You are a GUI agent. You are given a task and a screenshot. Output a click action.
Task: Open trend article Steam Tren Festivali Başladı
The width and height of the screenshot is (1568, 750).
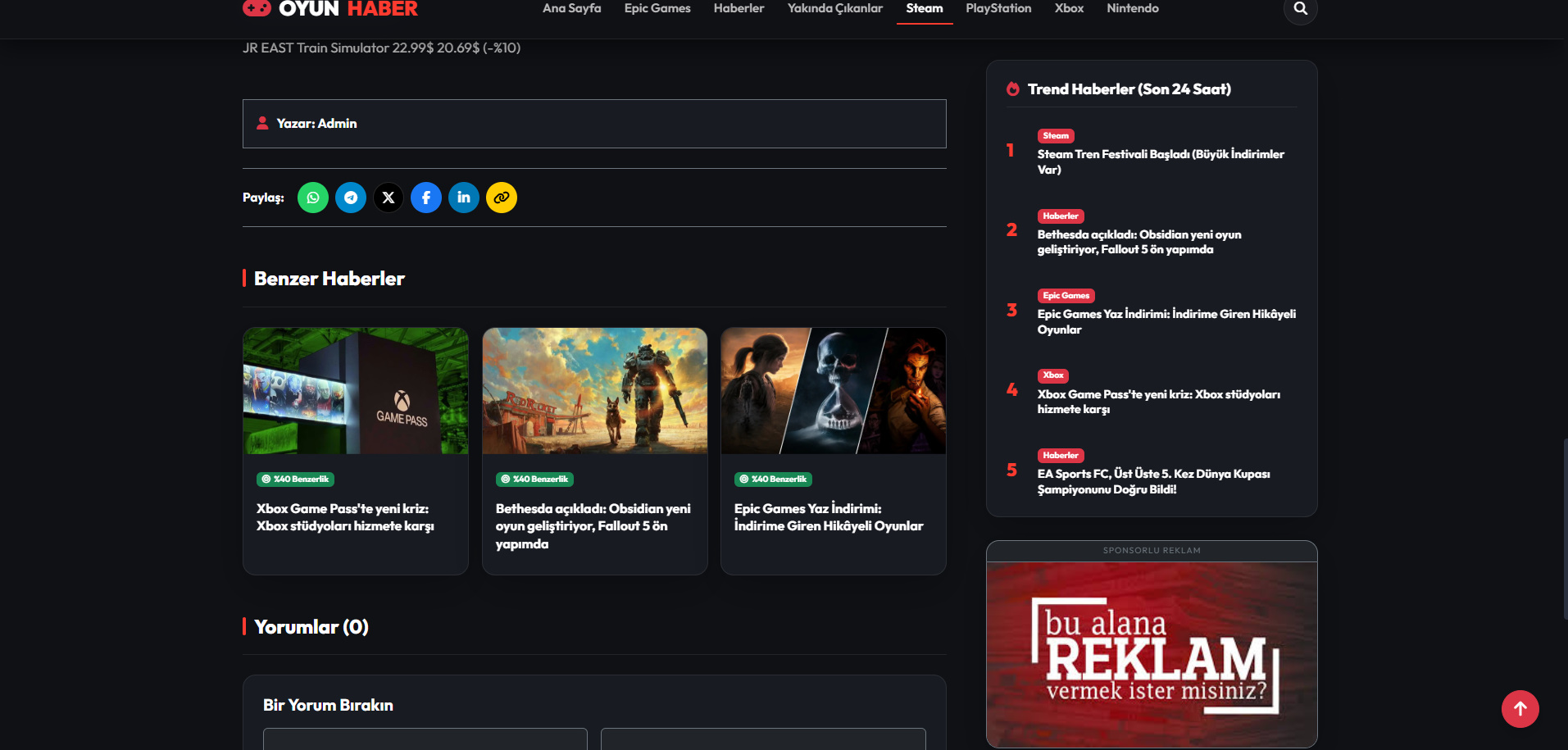(x=1161, y=161)
